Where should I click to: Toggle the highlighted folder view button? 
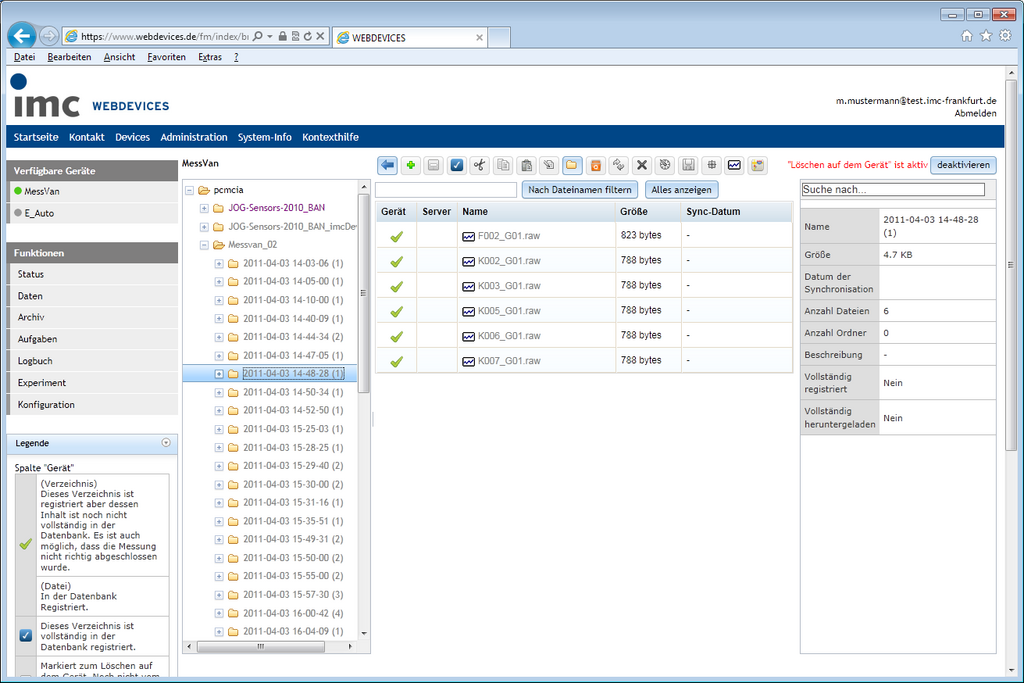pos(572,165)
